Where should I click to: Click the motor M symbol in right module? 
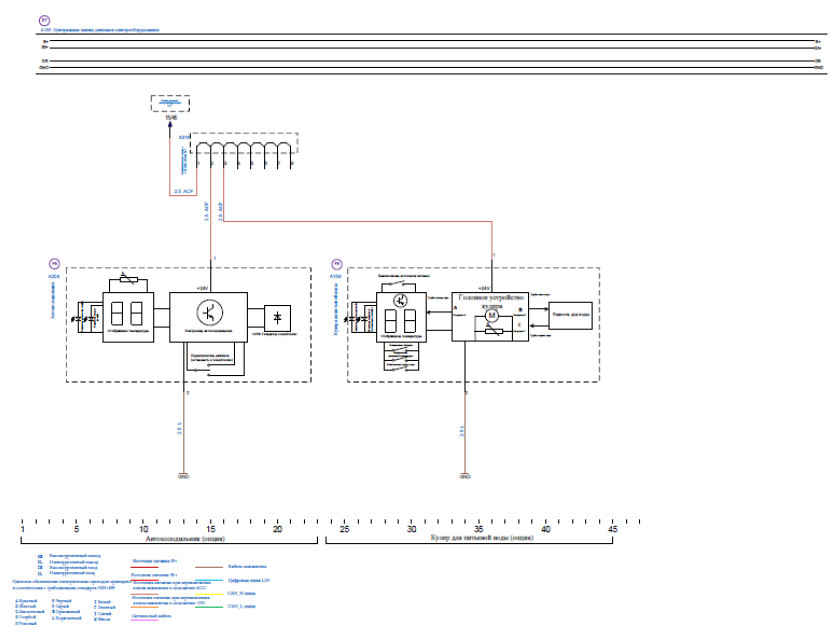pyautogui.click(x=490, y=316)
